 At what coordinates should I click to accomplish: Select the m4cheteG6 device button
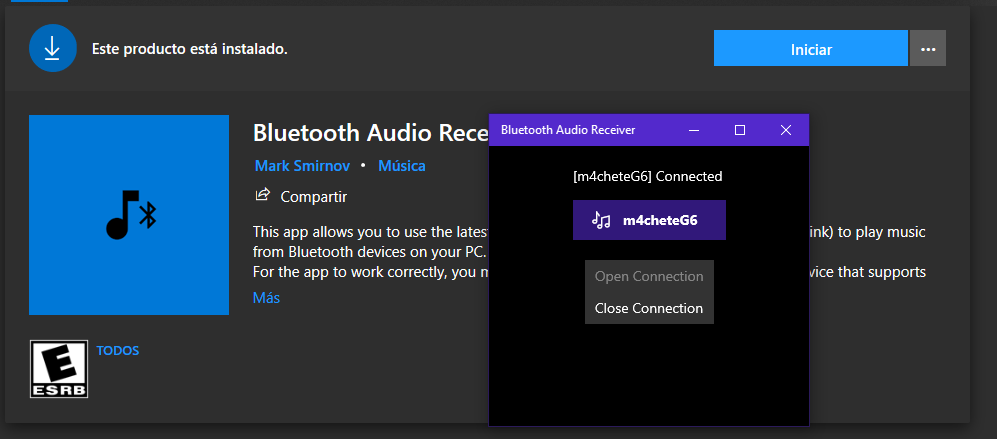[649, 220]
